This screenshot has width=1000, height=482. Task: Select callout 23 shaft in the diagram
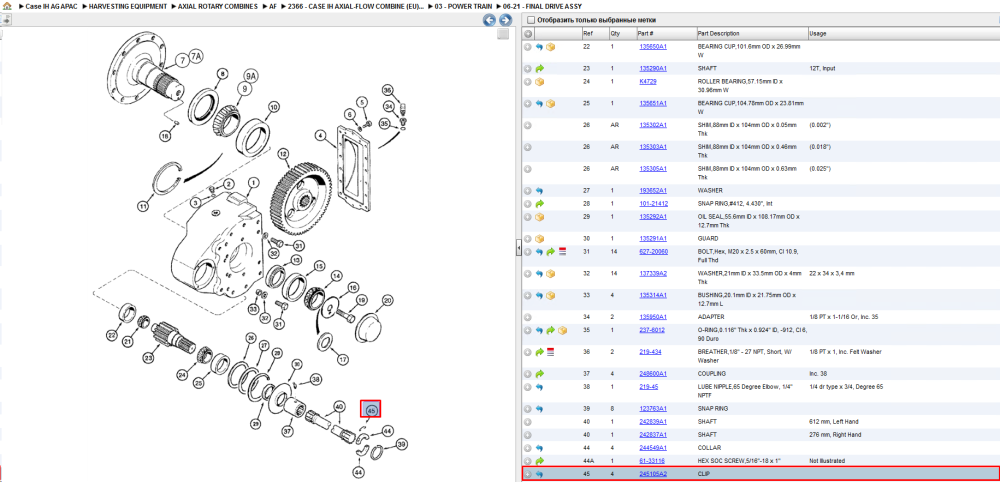[149, 358]
